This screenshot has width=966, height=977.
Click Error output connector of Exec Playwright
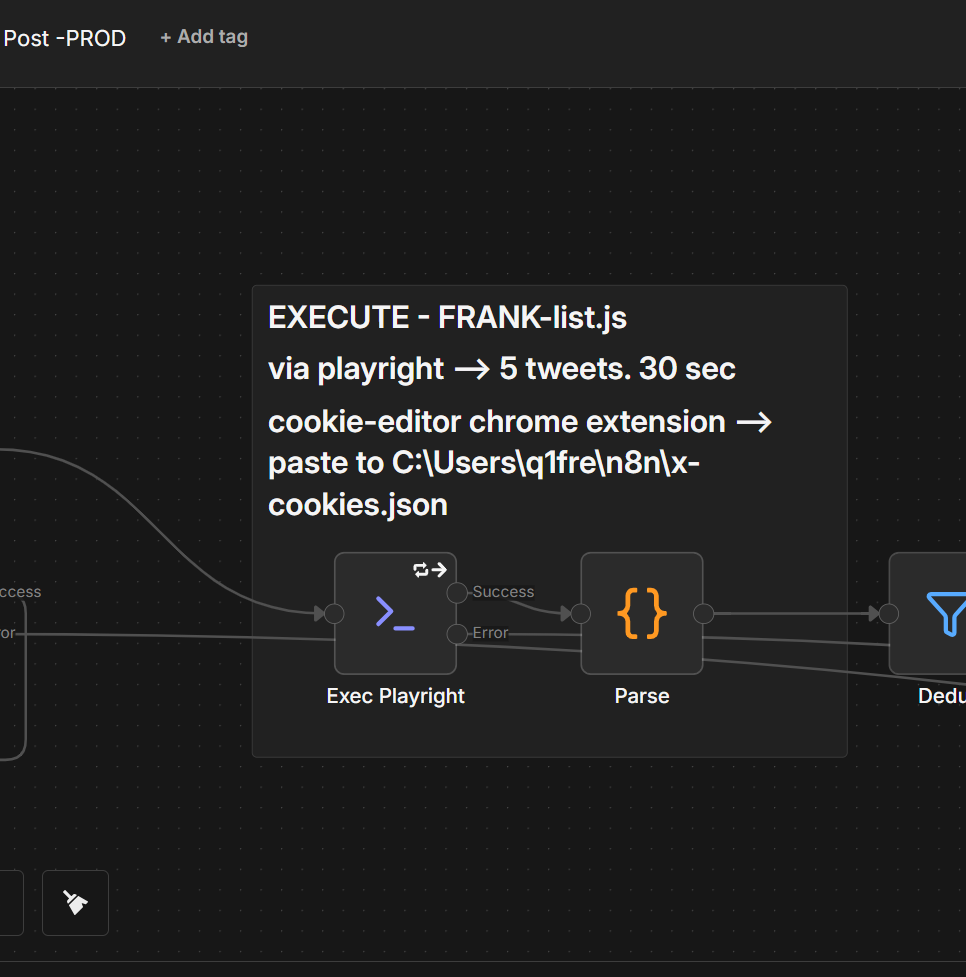[457, 633]
